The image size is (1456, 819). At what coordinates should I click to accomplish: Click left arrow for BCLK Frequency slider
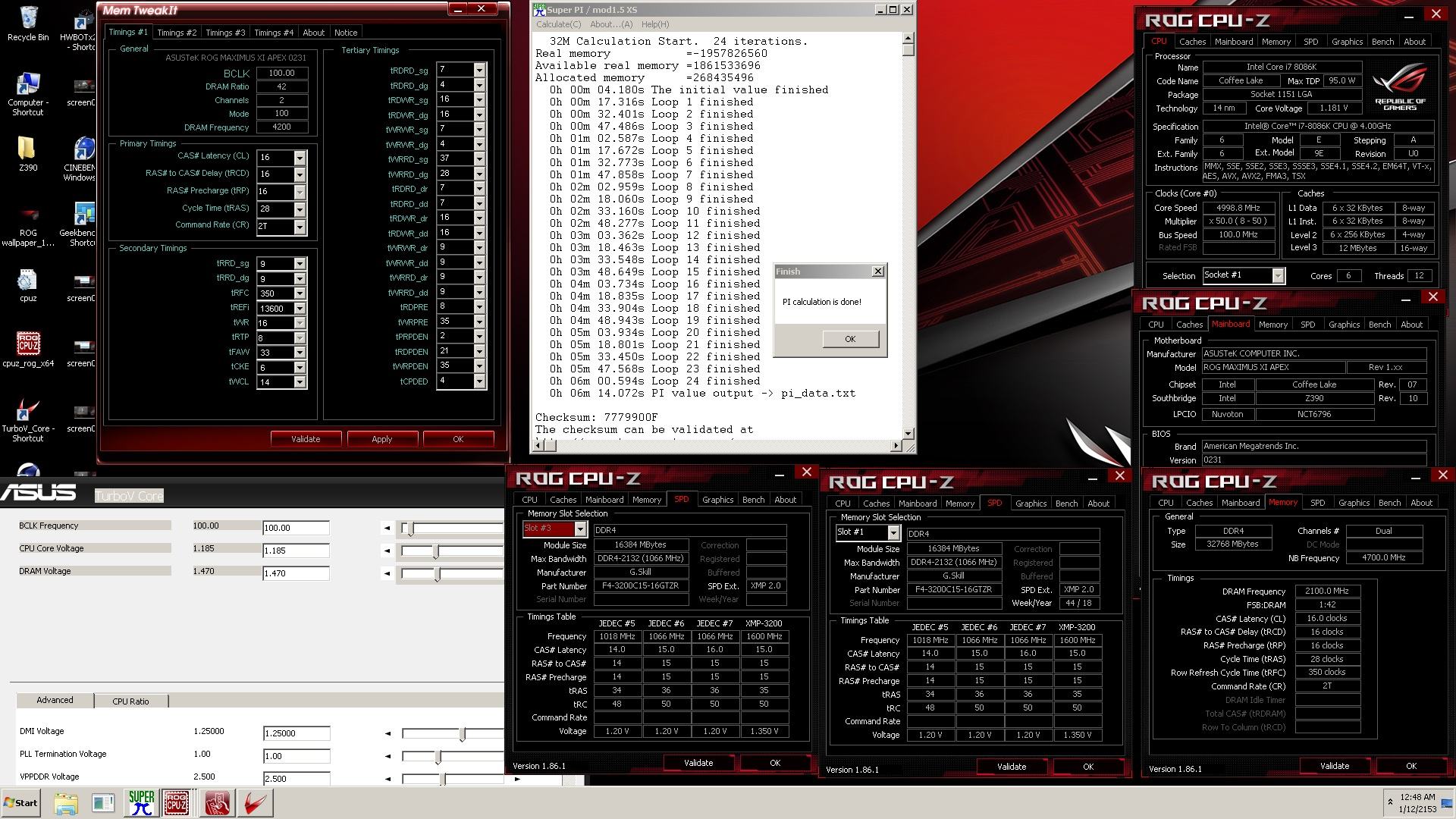click(x=388, y=528)
